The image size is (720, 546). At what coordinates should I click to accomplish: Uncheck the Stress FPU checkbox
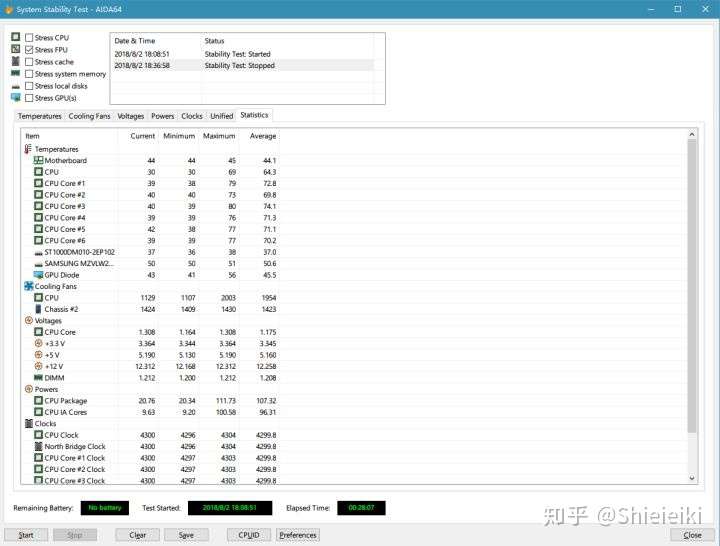pos(29,50)
